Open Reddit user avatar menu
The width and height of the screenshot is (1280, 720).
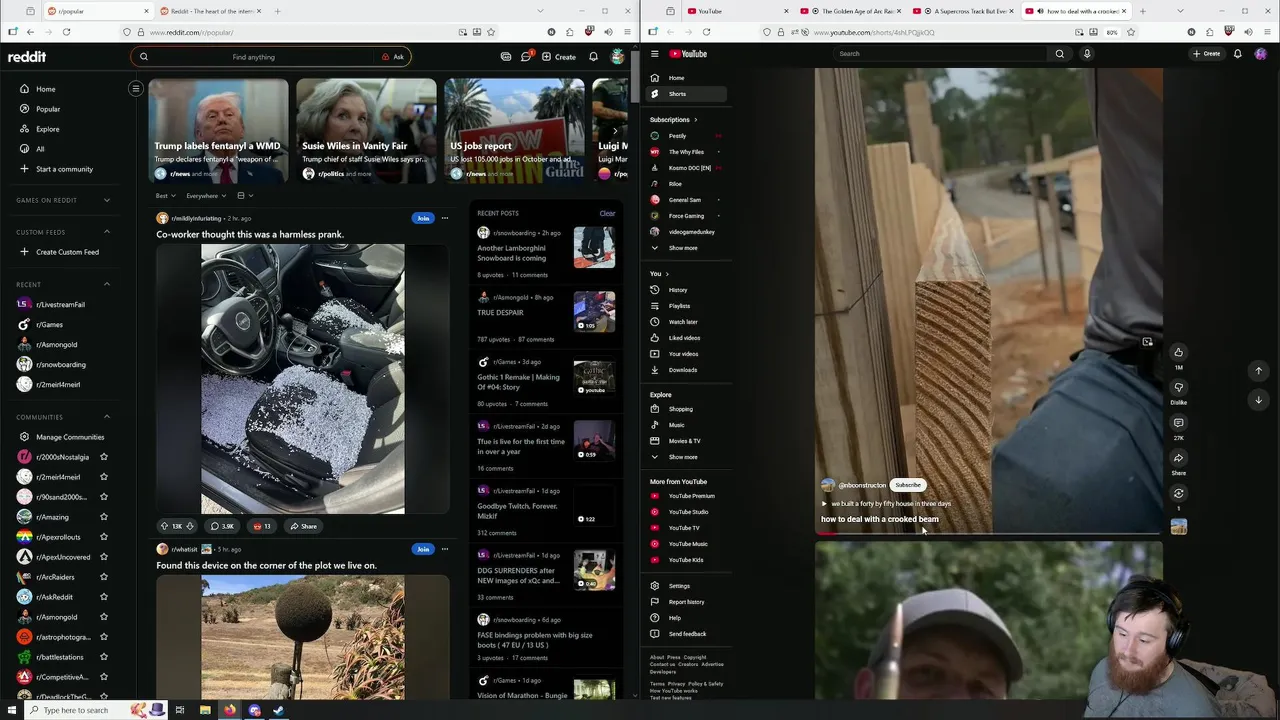coord(618,56)
